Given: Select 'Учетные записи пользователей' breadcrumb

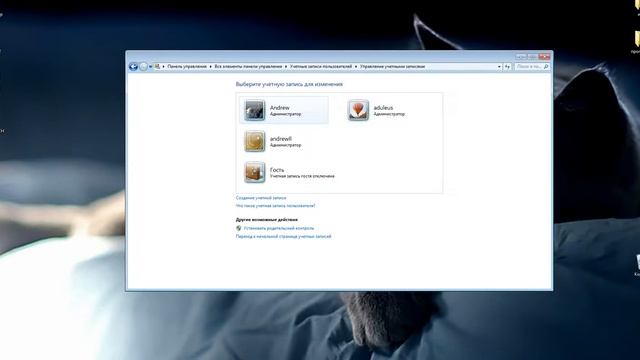Looking at the screenshot, I should click(321, 67).
